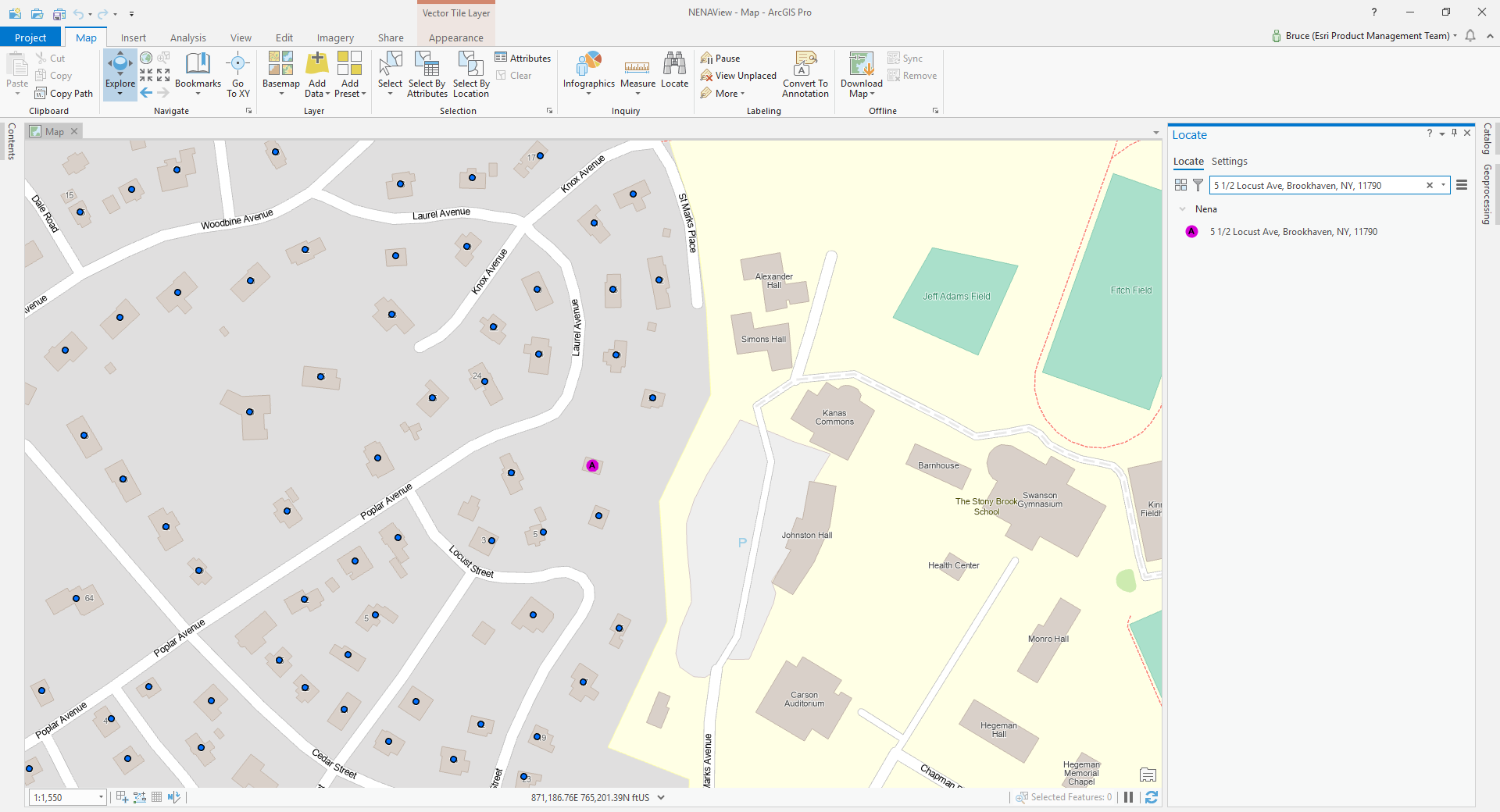This screenshot has height=812, width=1500.
Task: Open the Project tab
Action: click(x=30, y=37)
